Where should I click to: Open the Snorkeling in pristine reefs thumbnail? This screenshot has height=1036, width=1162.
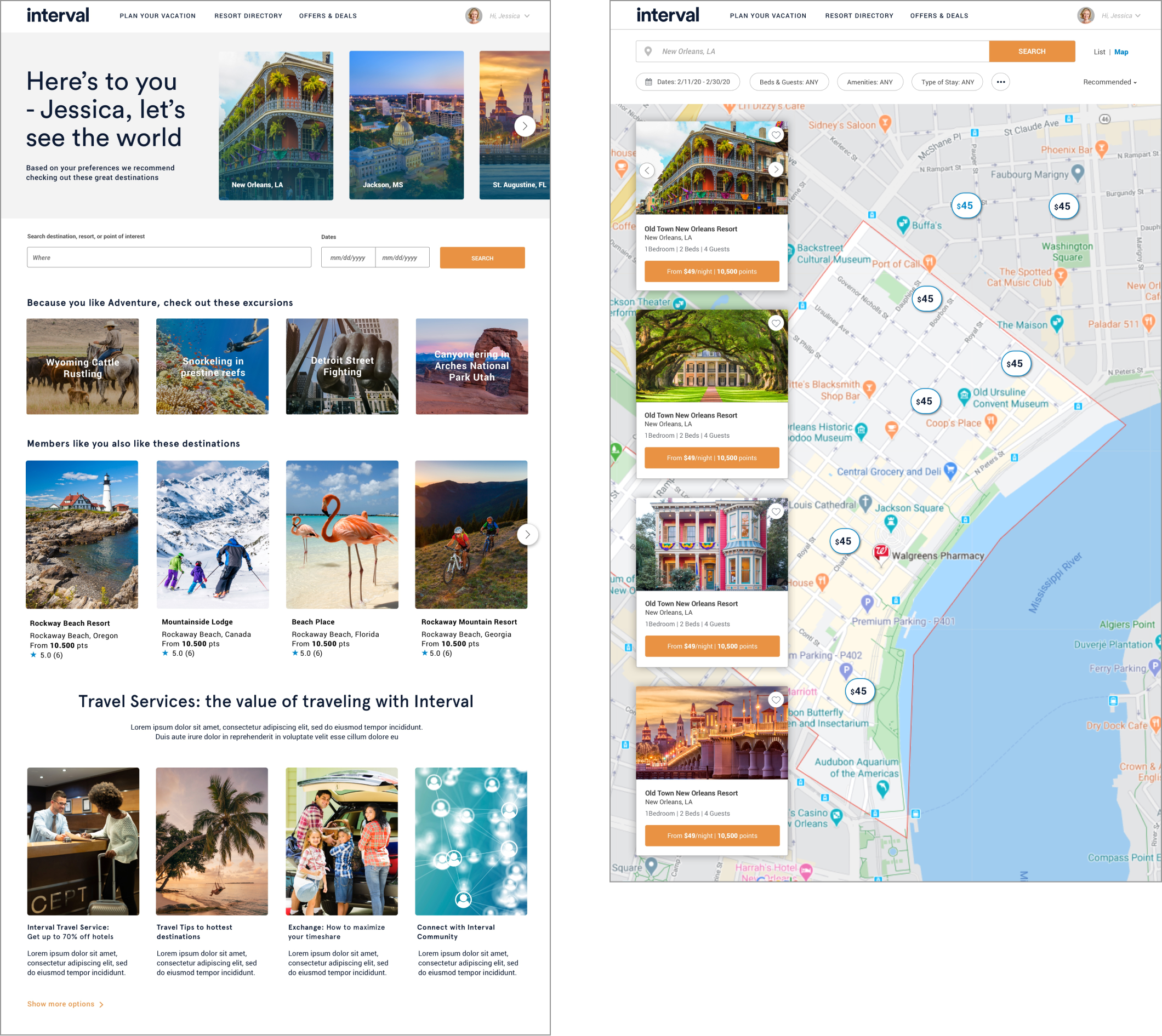[213, 367]
